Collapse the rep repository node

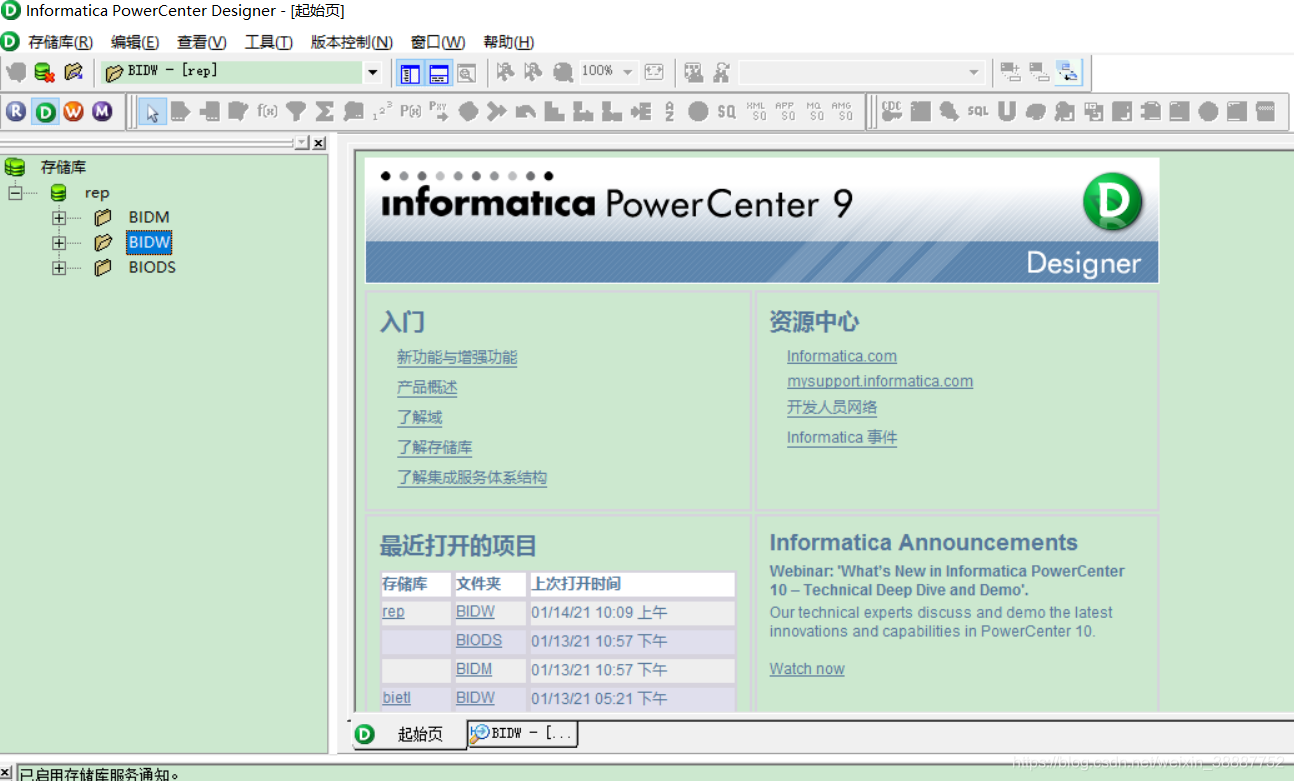tap(15, 193)
